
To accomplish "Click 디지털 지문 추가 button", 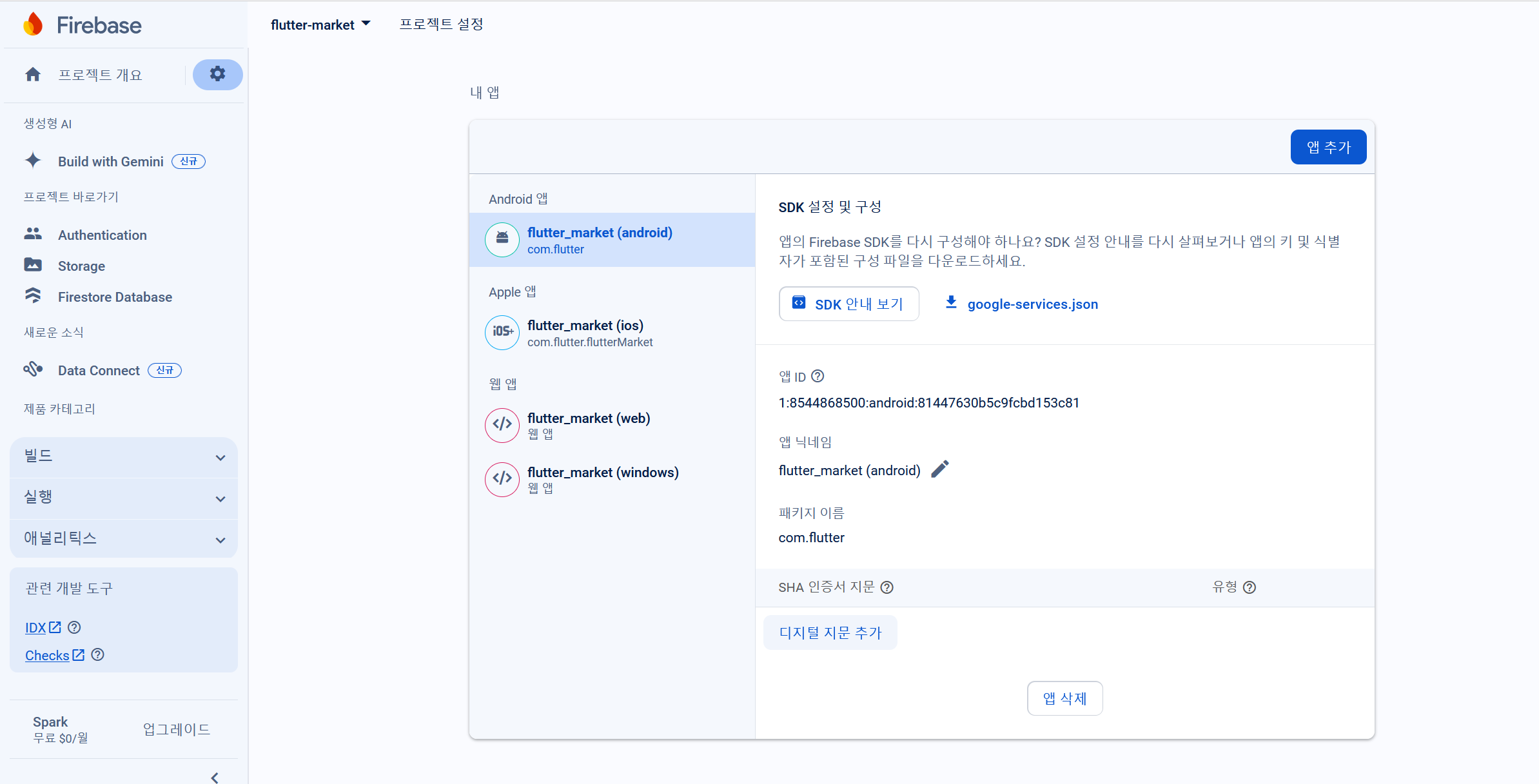I will (x=830, y=632).
